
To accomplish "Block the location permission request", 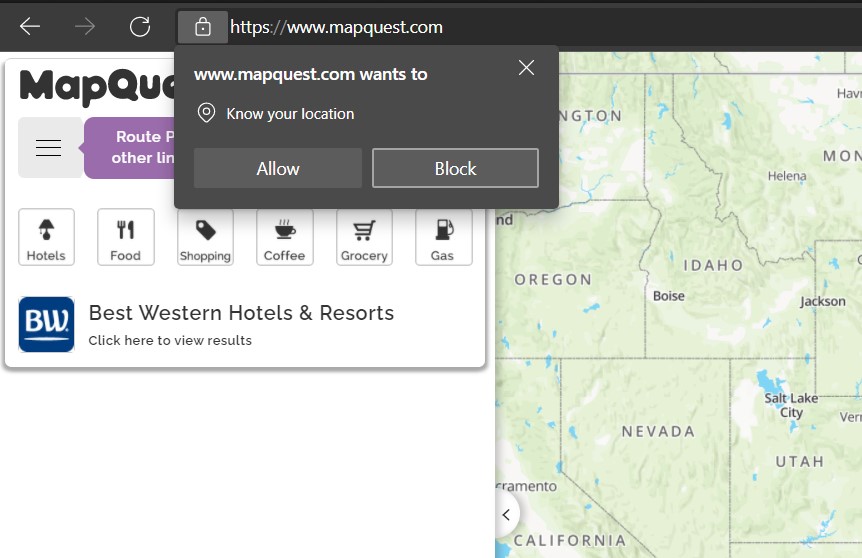I will point(455,169).
